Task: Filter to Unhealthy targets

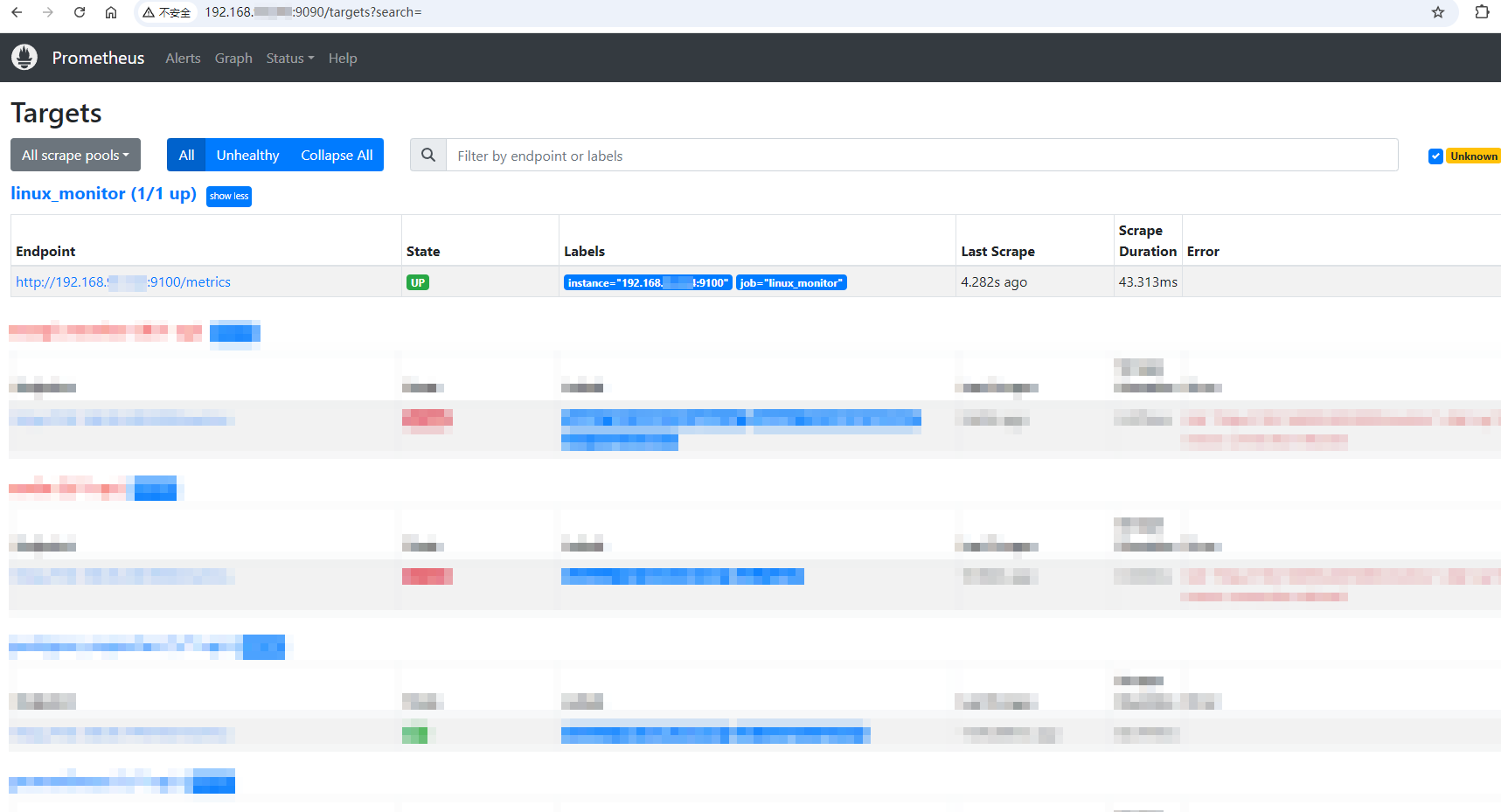Action: tap(247, 155)
